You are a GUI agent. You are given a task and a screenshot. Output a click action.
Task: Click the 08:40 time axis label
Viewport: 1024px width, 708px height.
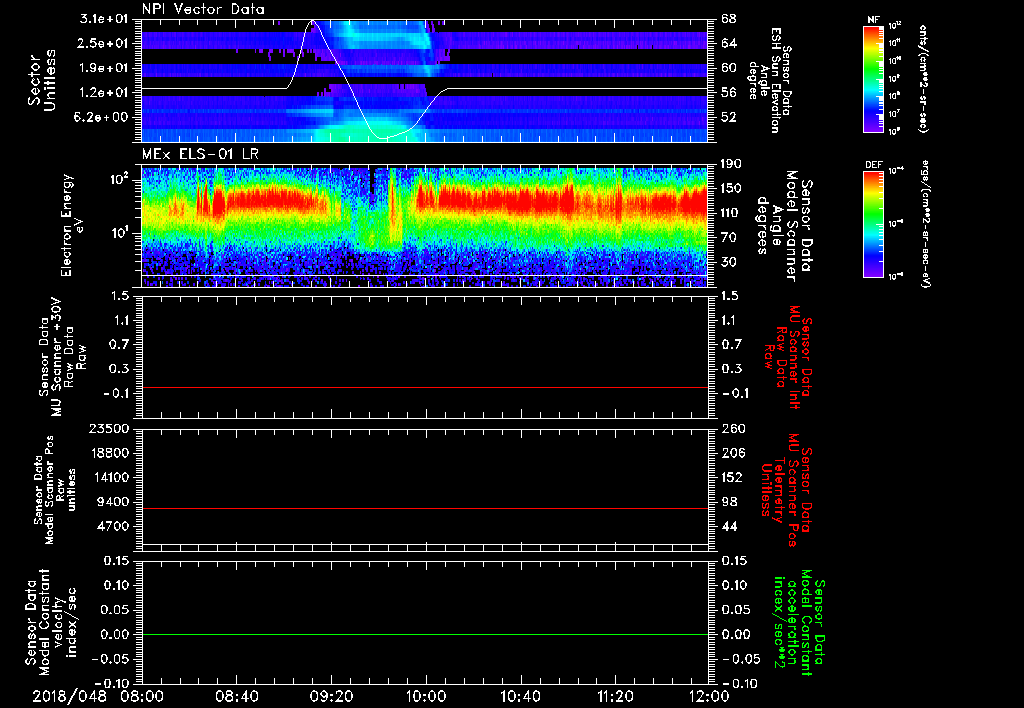pyautogui.click(x=237, y=695)
